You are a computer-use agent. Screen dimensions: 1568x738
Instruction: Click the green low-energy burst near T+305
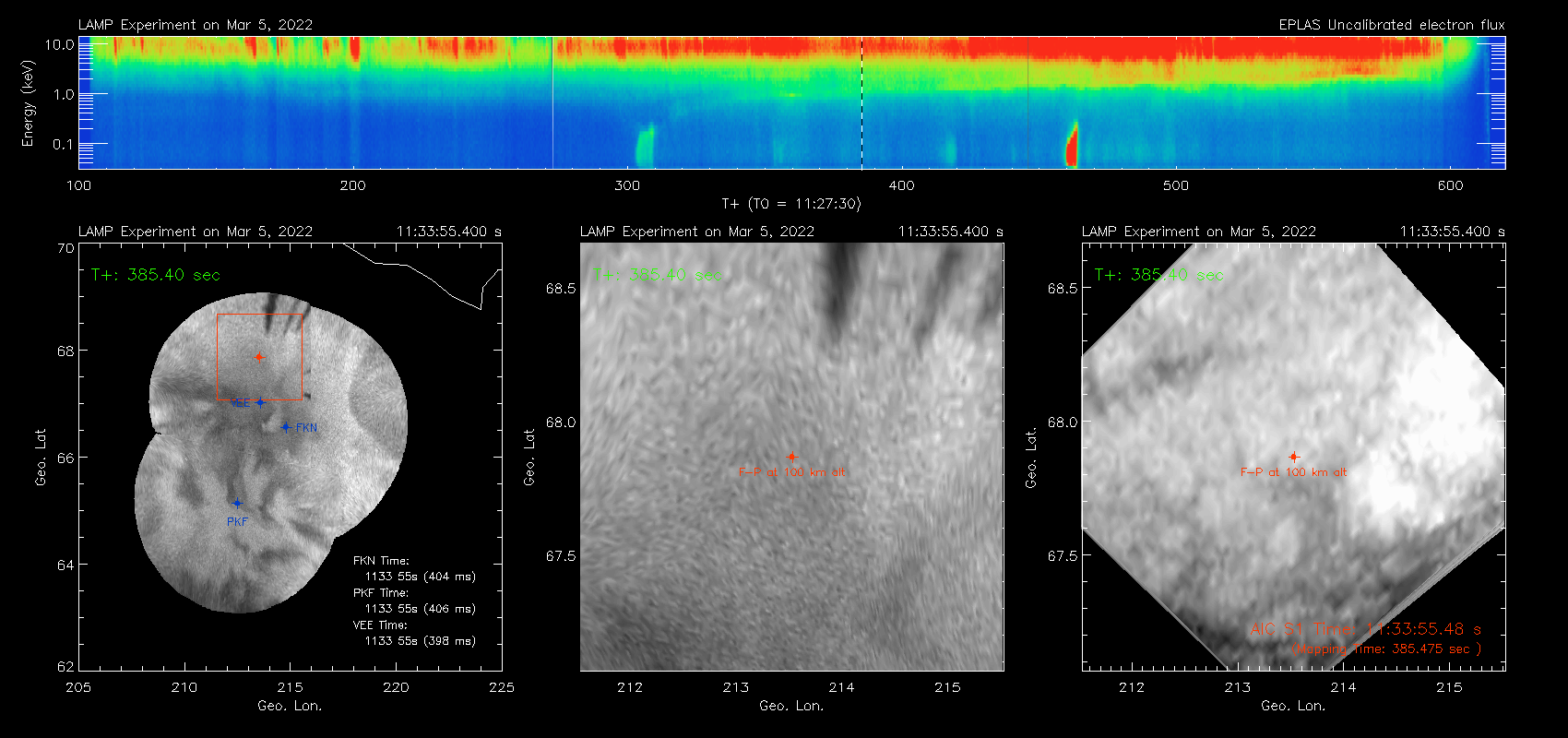[645, 146]
